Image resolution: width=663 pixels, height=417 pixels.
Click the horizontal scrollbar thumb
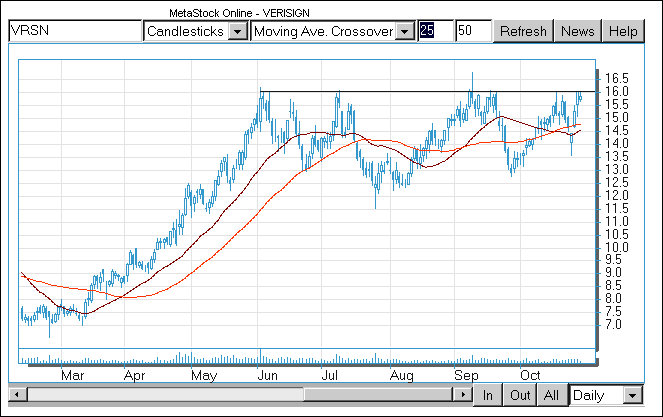(x=378, y=395)
